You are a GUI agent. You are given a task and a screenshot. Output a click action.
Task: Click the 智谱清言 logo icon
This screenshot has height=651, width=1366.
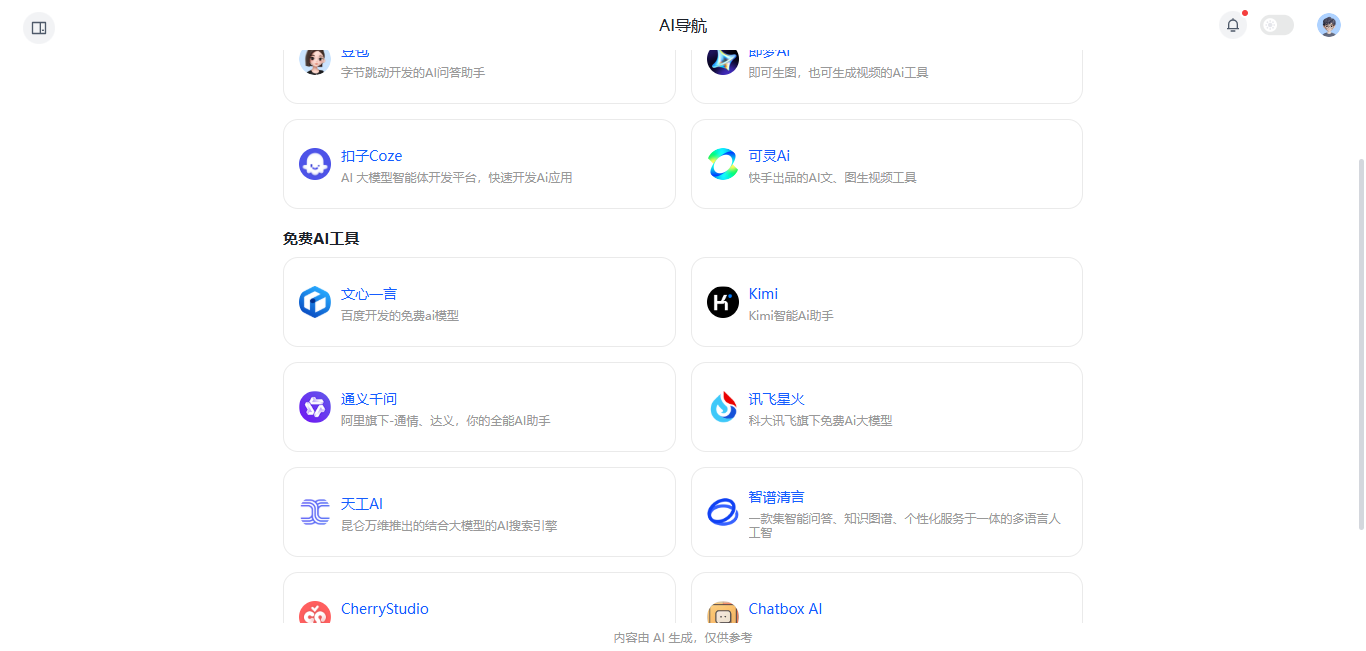tap(723, 512)
